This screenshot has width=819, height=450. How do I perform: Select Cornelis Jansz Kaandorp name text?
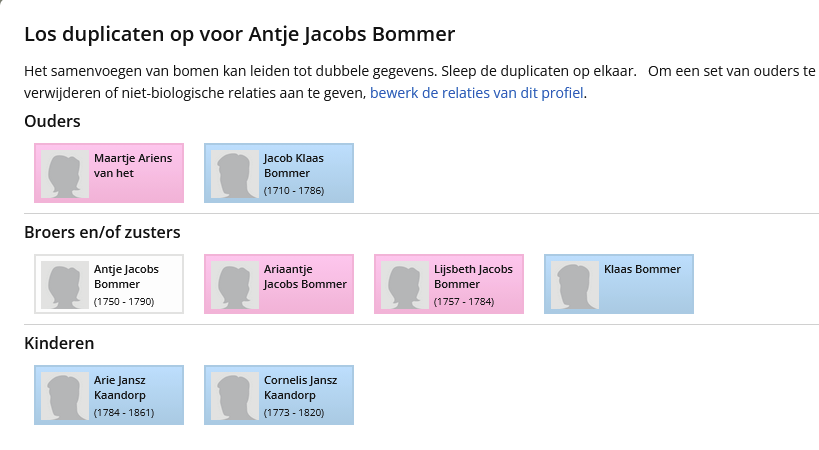coord(300,387)
